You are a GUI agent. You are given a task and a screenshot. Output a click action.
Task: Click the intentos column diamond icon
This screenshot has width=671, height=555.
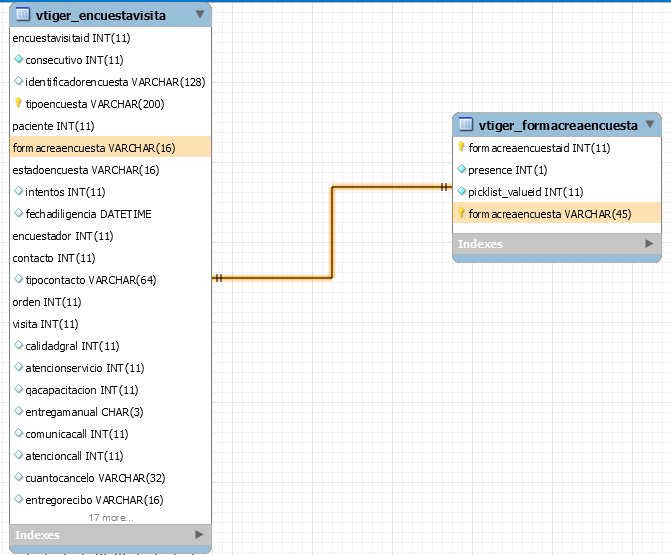click(x=18, y=191)
